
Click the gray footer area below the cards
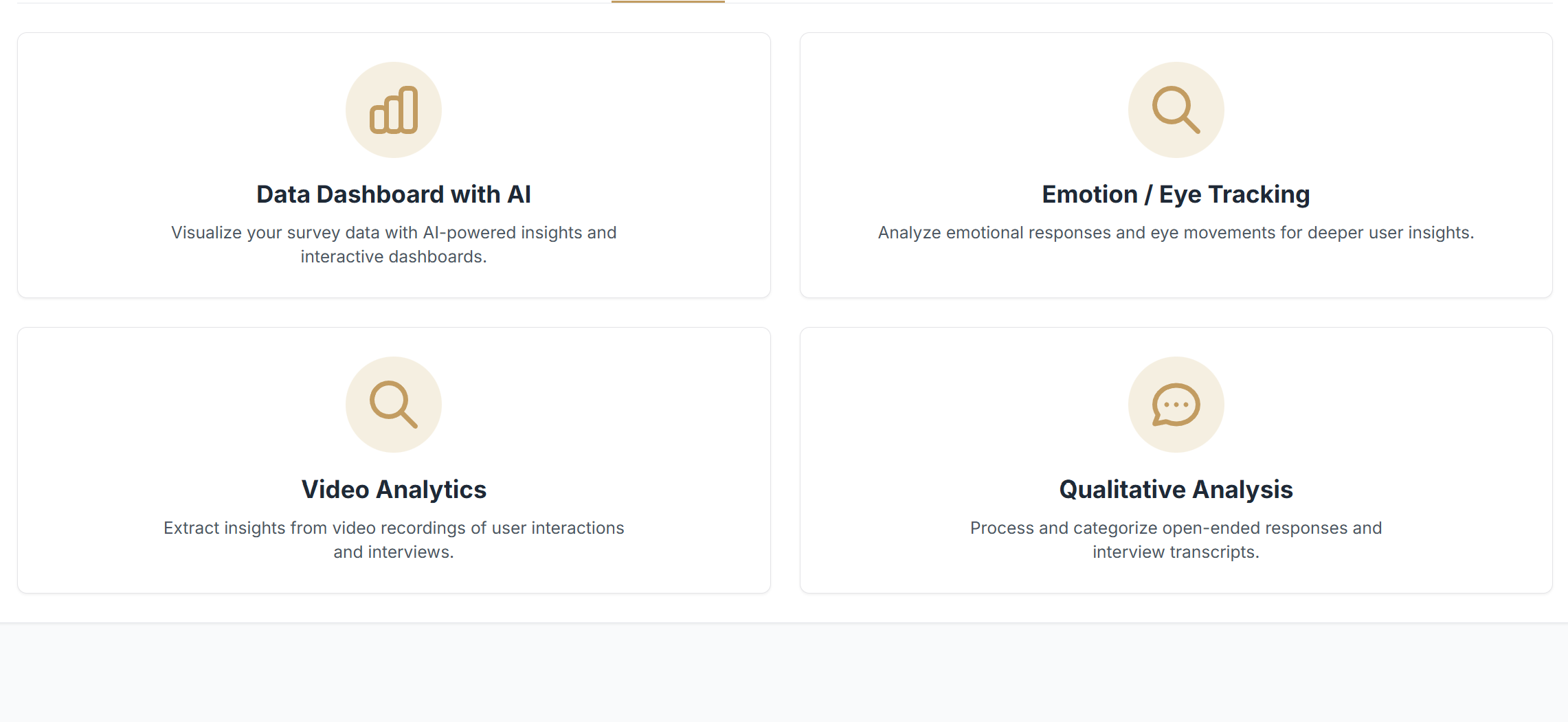coord(783,673)
